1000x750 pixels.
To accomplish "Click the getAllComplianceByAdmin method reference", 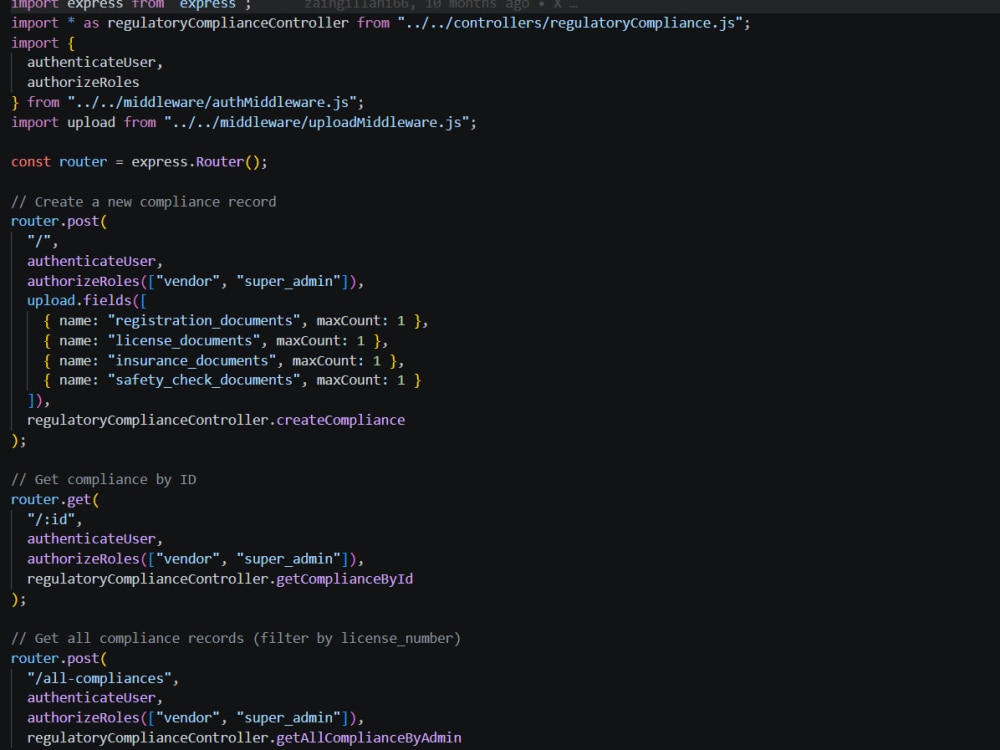I will click(369, 737).
